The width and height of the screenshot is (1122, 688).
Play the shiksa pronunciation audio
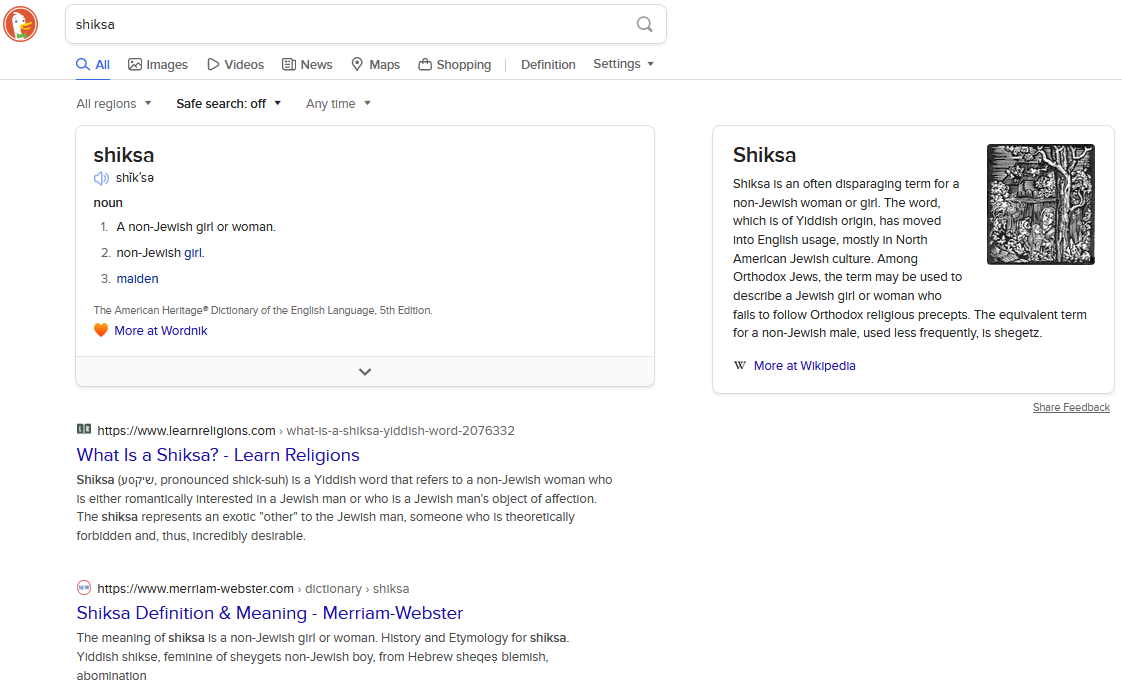[101, 178]
